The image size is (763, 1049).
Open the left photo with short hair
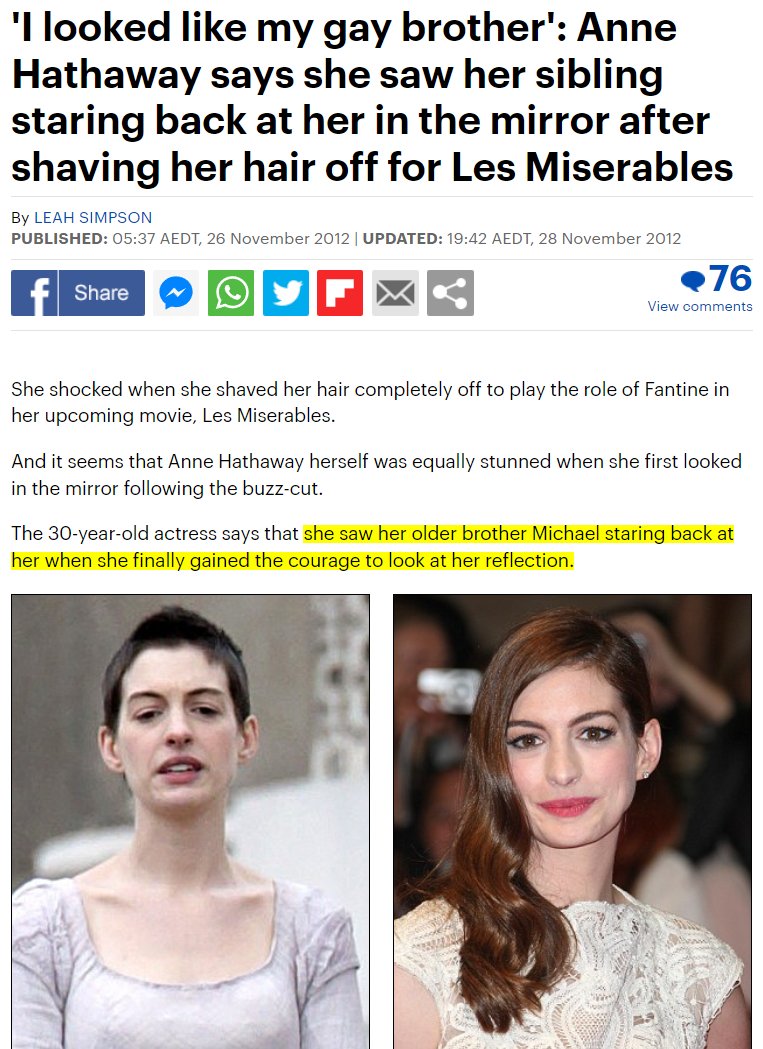(191, 822)
